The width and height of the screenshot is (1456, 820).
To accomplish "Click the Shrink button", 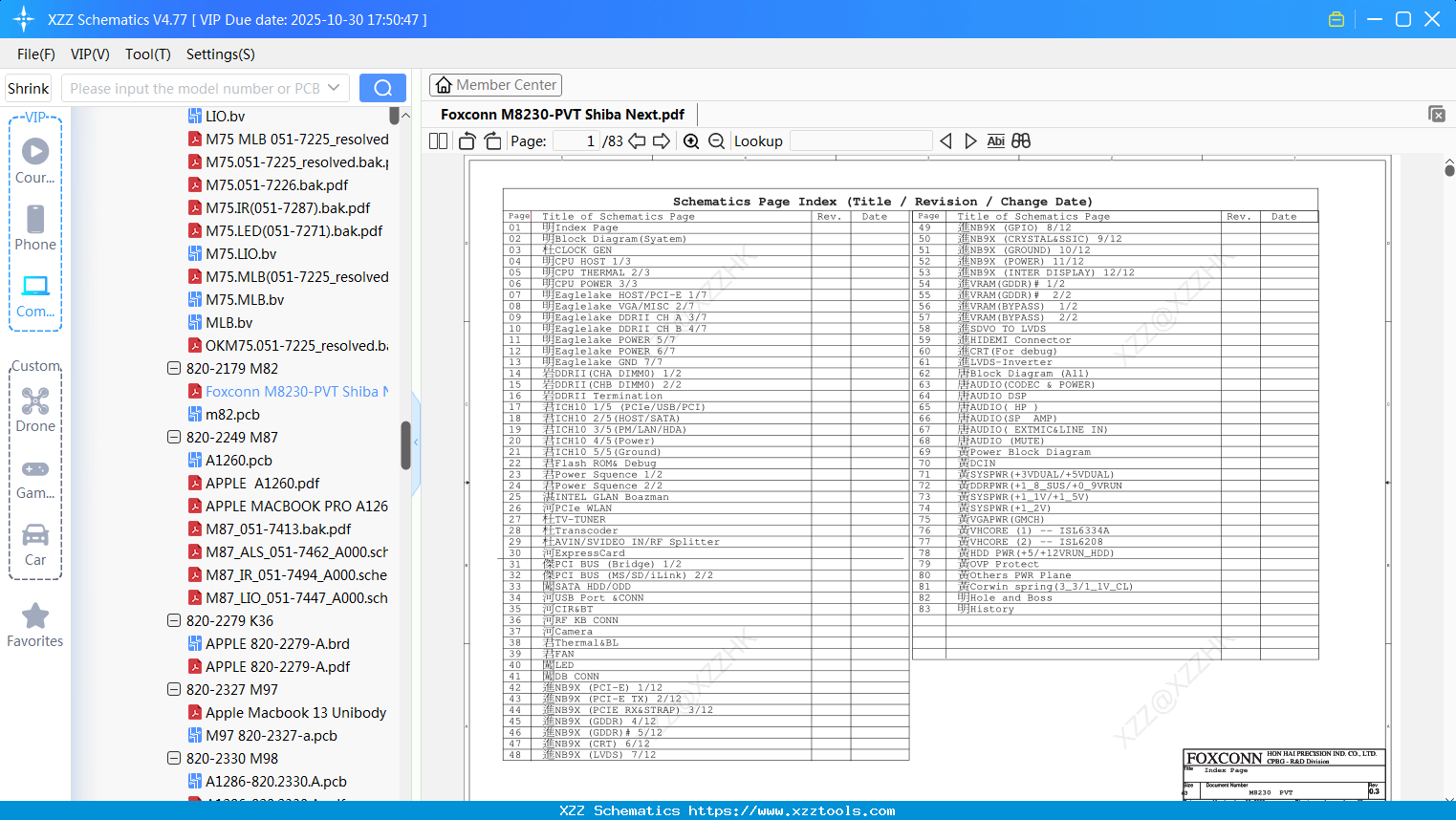I will click(28, 87).
